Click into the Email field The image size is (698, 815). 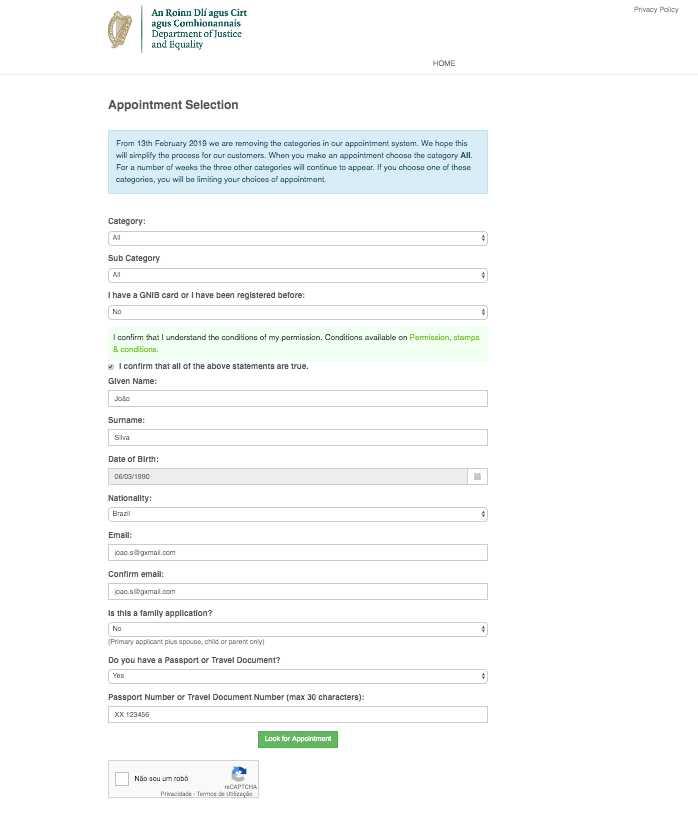click(297, 552)
